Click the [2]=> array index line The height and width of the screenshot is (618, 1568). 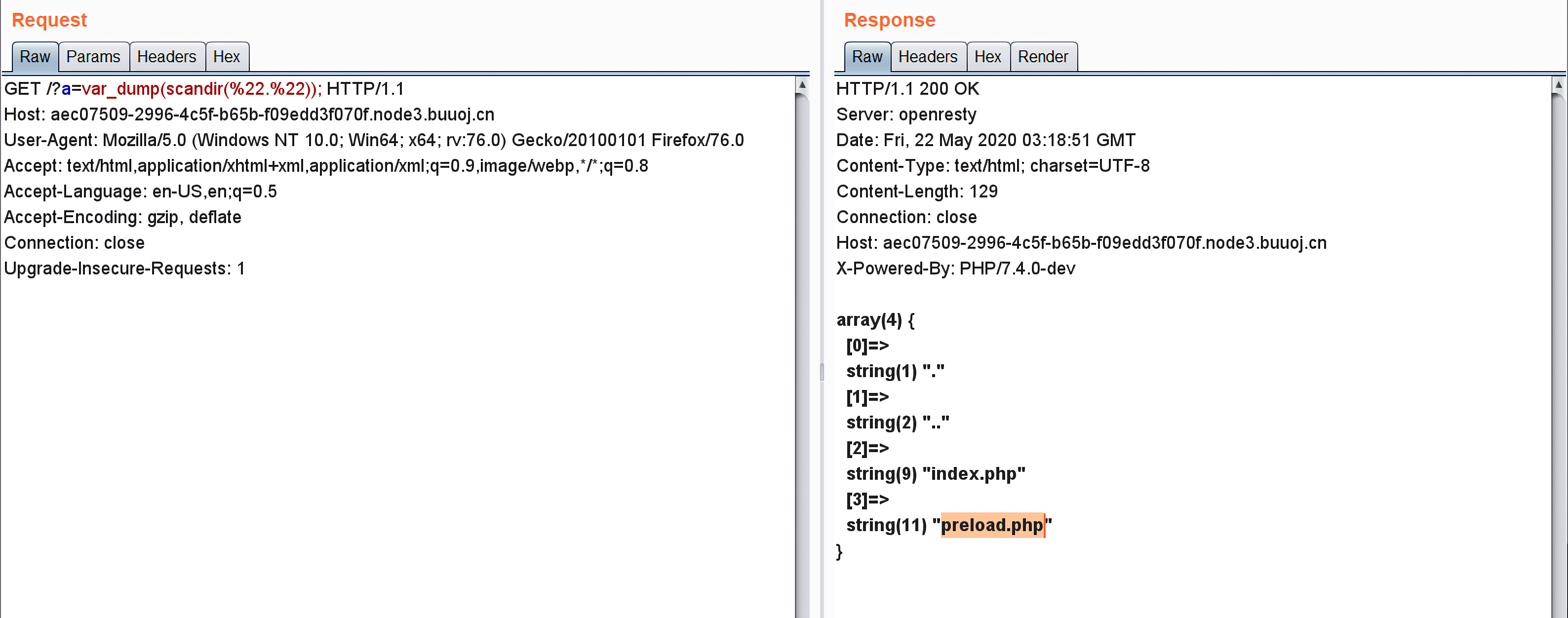click(x=867, y=448)
